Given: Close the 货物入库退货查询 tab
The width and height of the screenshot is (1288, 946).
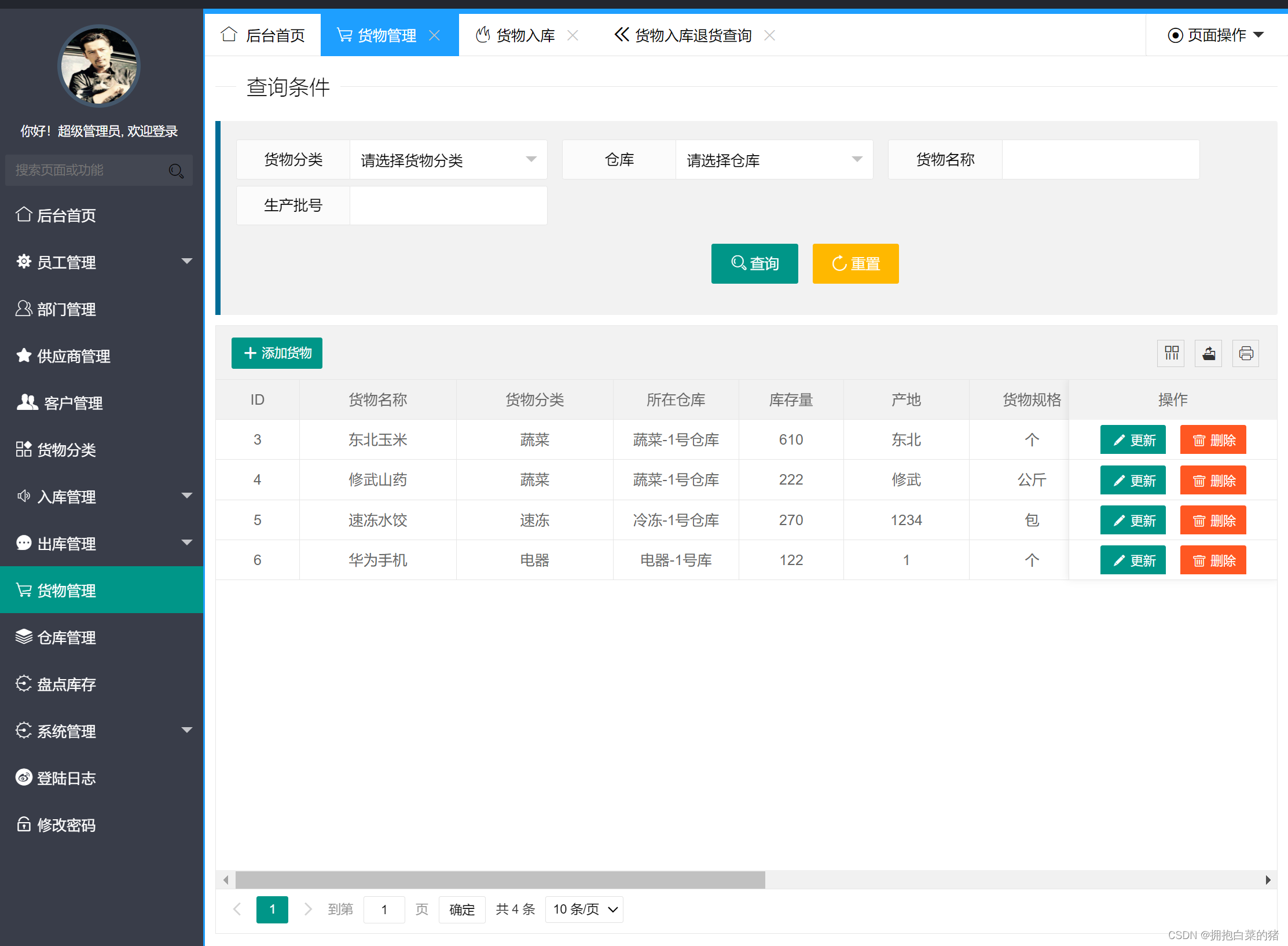Looking at the screenshot, I should coord(769,35).
